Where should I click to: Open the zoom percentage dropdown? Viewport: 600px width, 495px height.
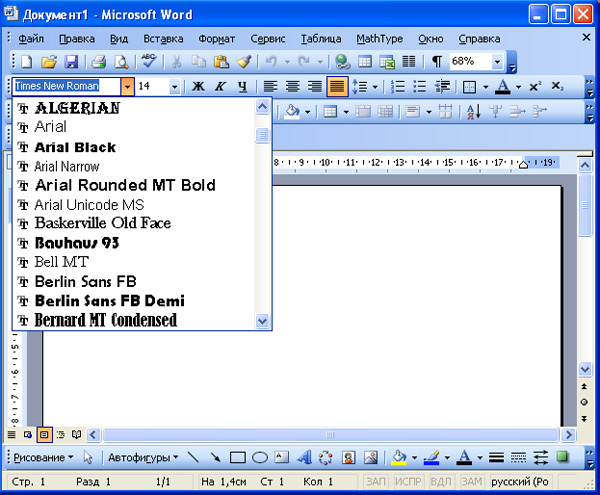497,62
